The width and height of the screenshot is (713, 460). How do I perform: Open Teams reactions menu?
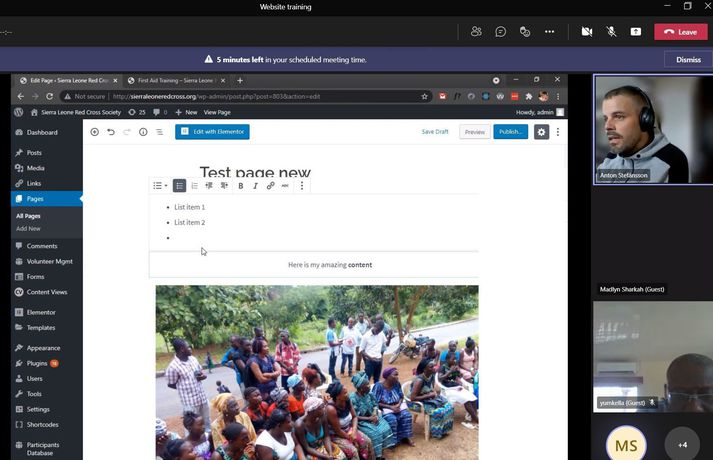coord(525,31)
